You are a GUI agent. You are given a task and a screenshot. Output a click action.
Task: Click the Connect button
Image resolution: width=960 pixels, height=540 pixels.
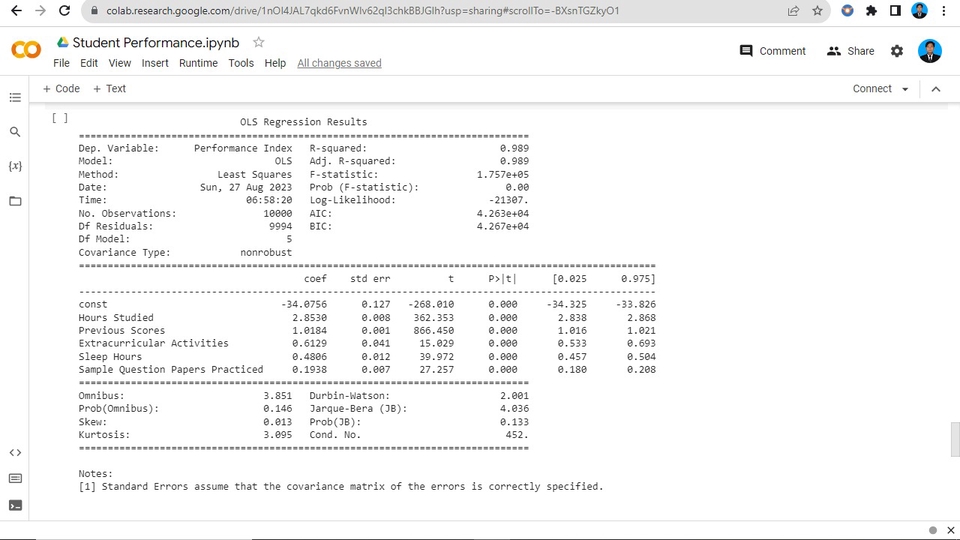coord(872,89)
